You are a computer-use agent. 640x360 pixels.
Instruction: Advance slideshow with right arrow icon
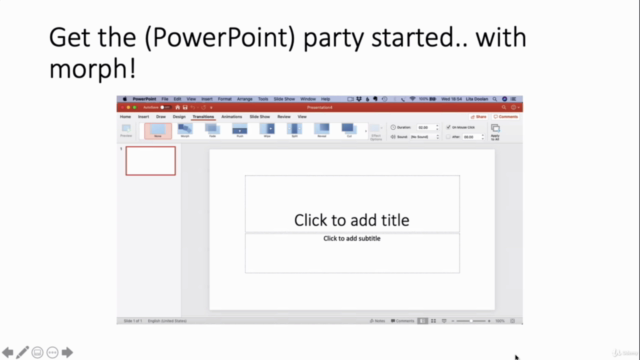click(x=67, y=352)
